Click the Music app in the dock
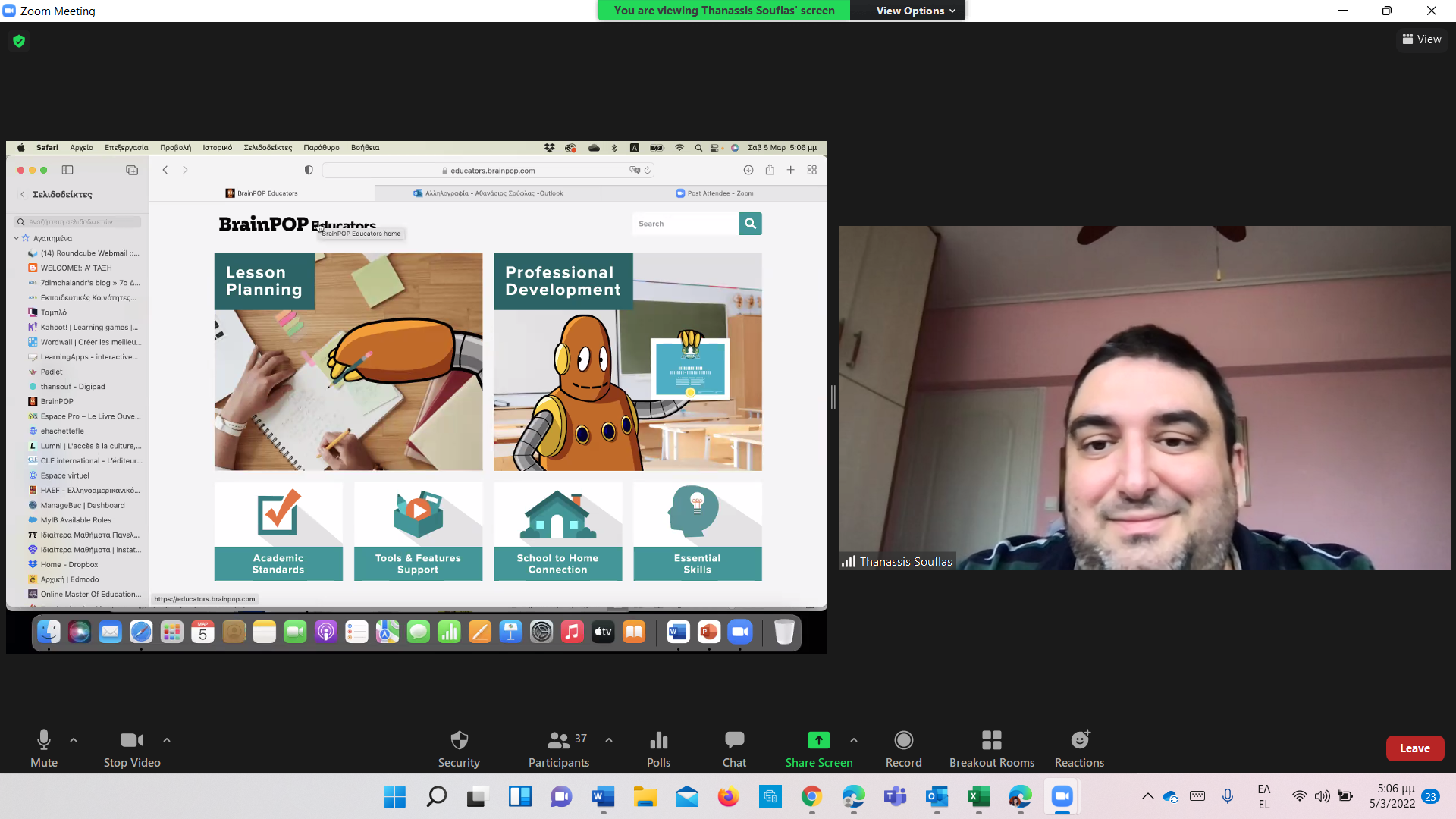1456x819 pixels. 572,632
